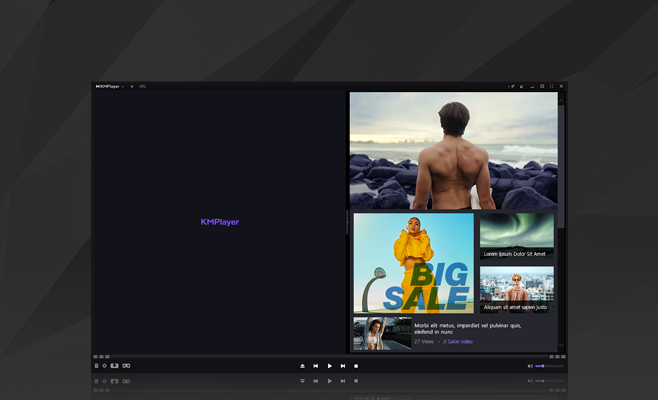Viewport: 658px width, 400px height.
Task: Collapse the side panel using divider handle
Action: click(347, 222)
